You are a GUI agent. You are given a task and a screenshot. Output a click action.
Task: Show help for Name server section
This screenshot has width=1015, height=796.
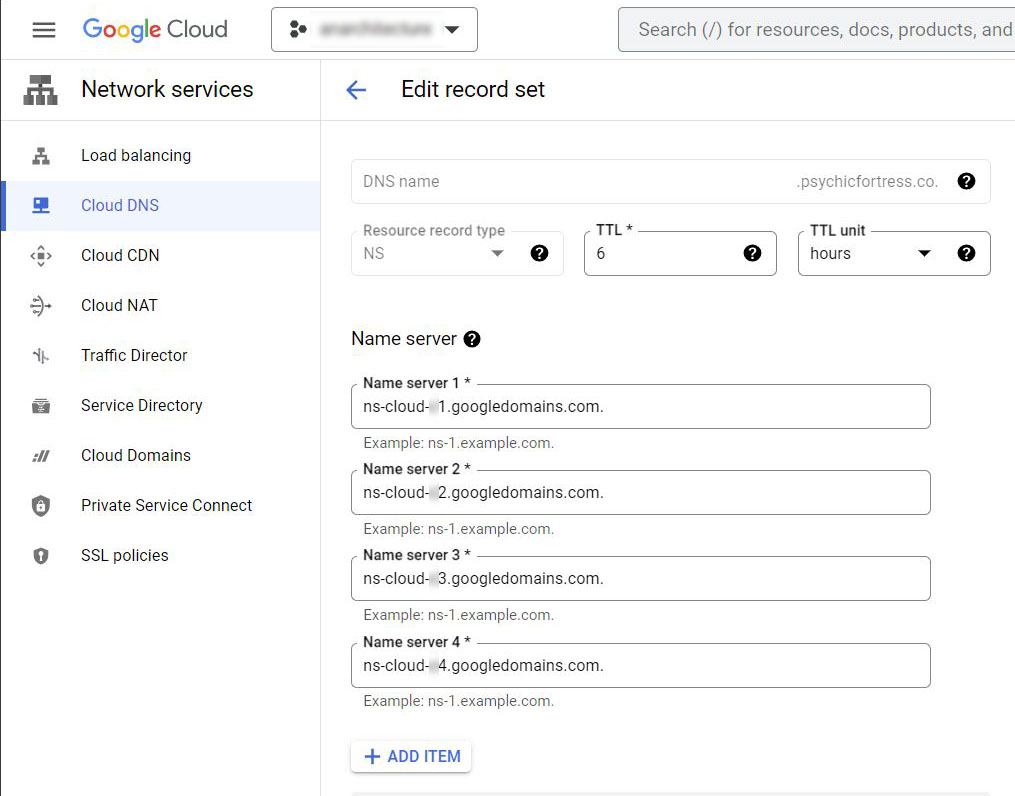[472, 339]
